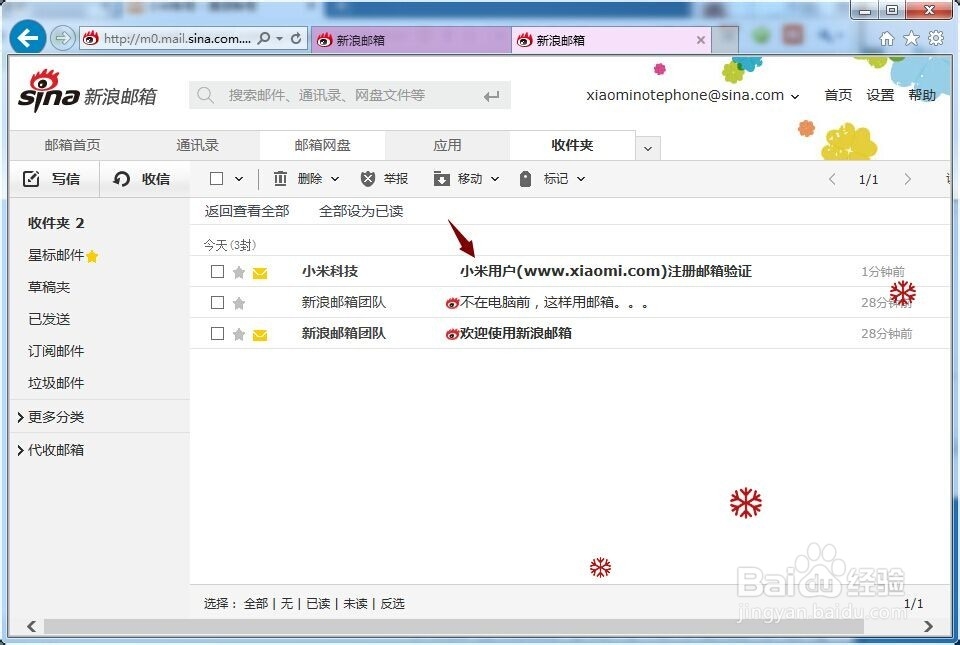The width and height of the screenshot is (960, 645).
Task: Tick the checkbox of the first 新浪邮箱团队 email
Action: pos(217,302)
